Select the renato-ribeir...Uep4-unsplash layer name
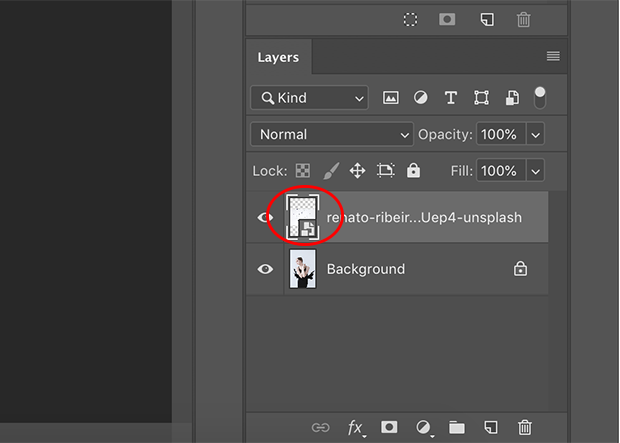Screen dimensions: 620x443 pyautogui.click(x=424, y=217)
